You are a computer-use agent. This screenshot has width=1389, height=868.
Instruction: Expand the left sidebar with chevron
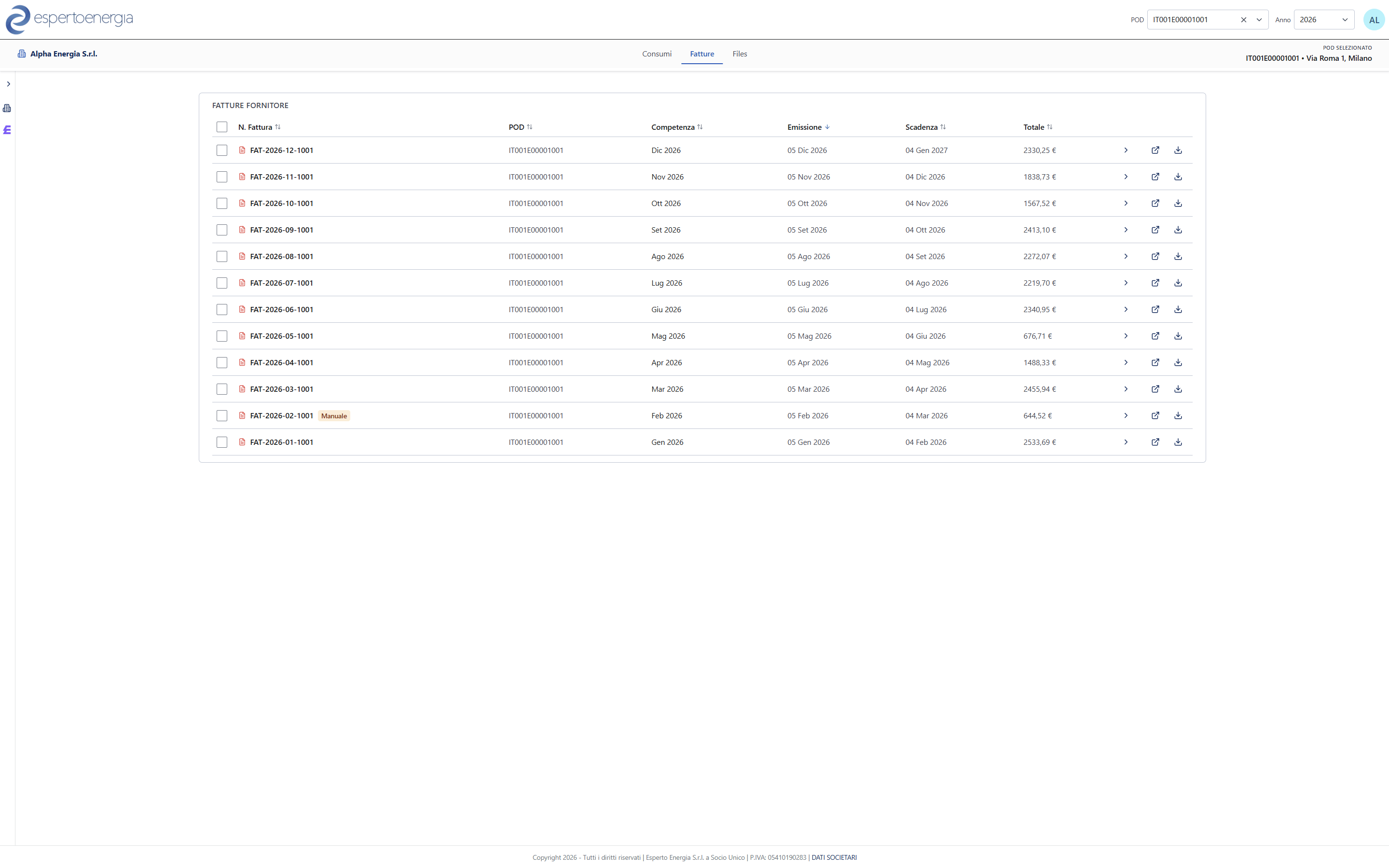pos(8,84)
